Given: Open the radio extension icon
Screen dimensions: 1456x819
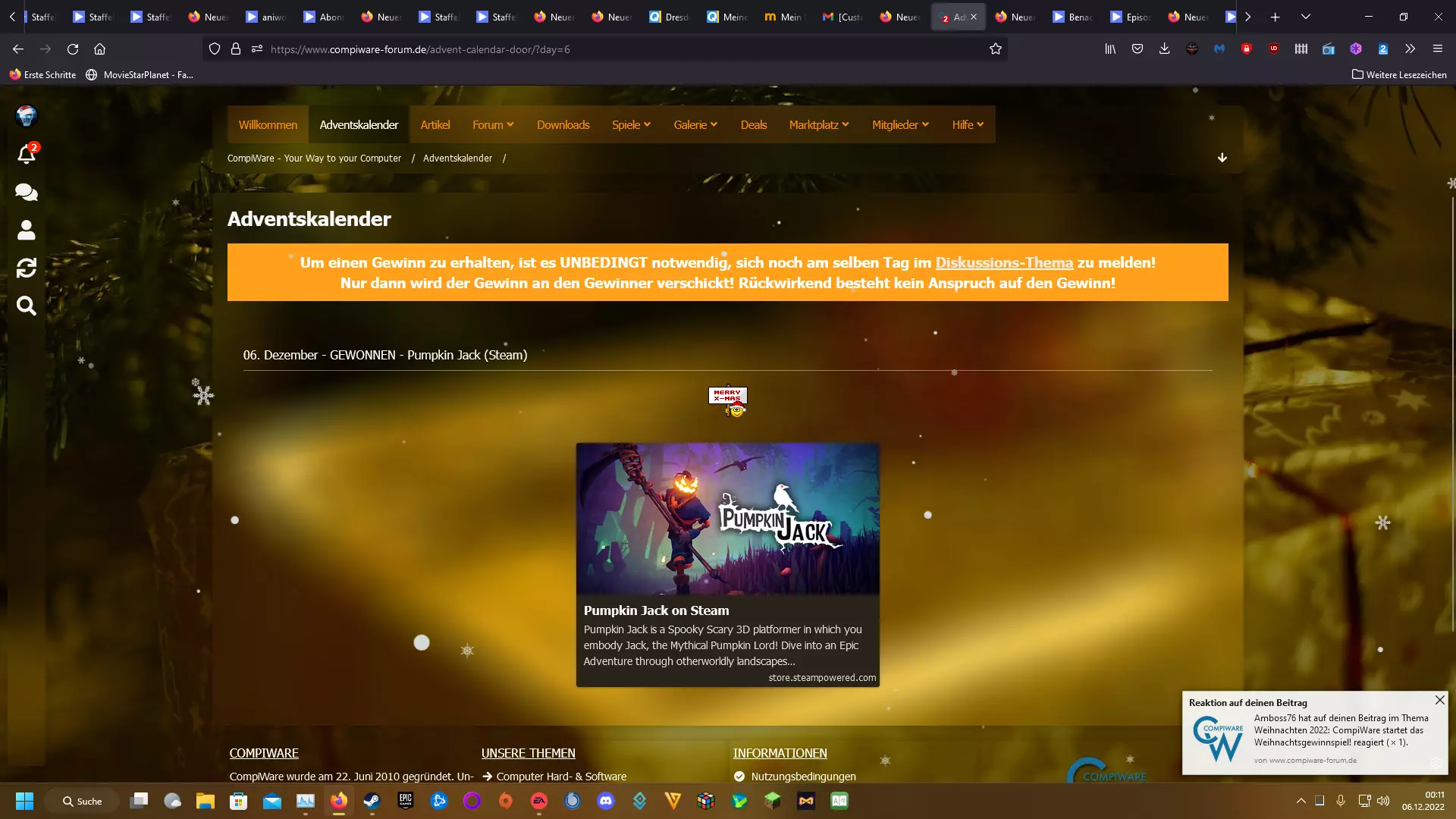Looking at the screenshot, I should 1329,49.
